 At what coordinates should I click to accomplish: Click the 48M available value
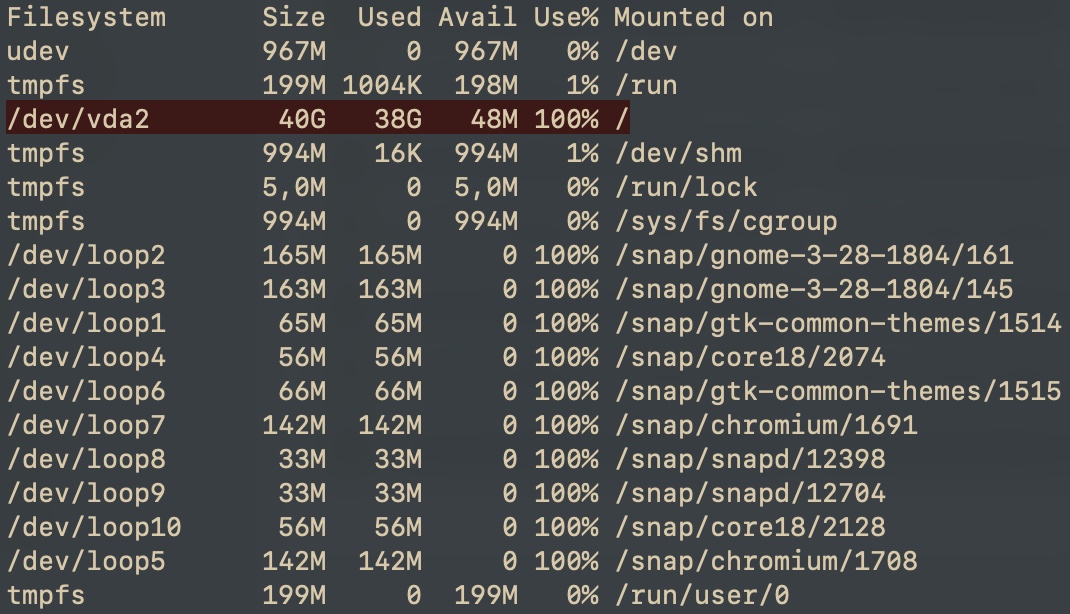tap(494, 119)
